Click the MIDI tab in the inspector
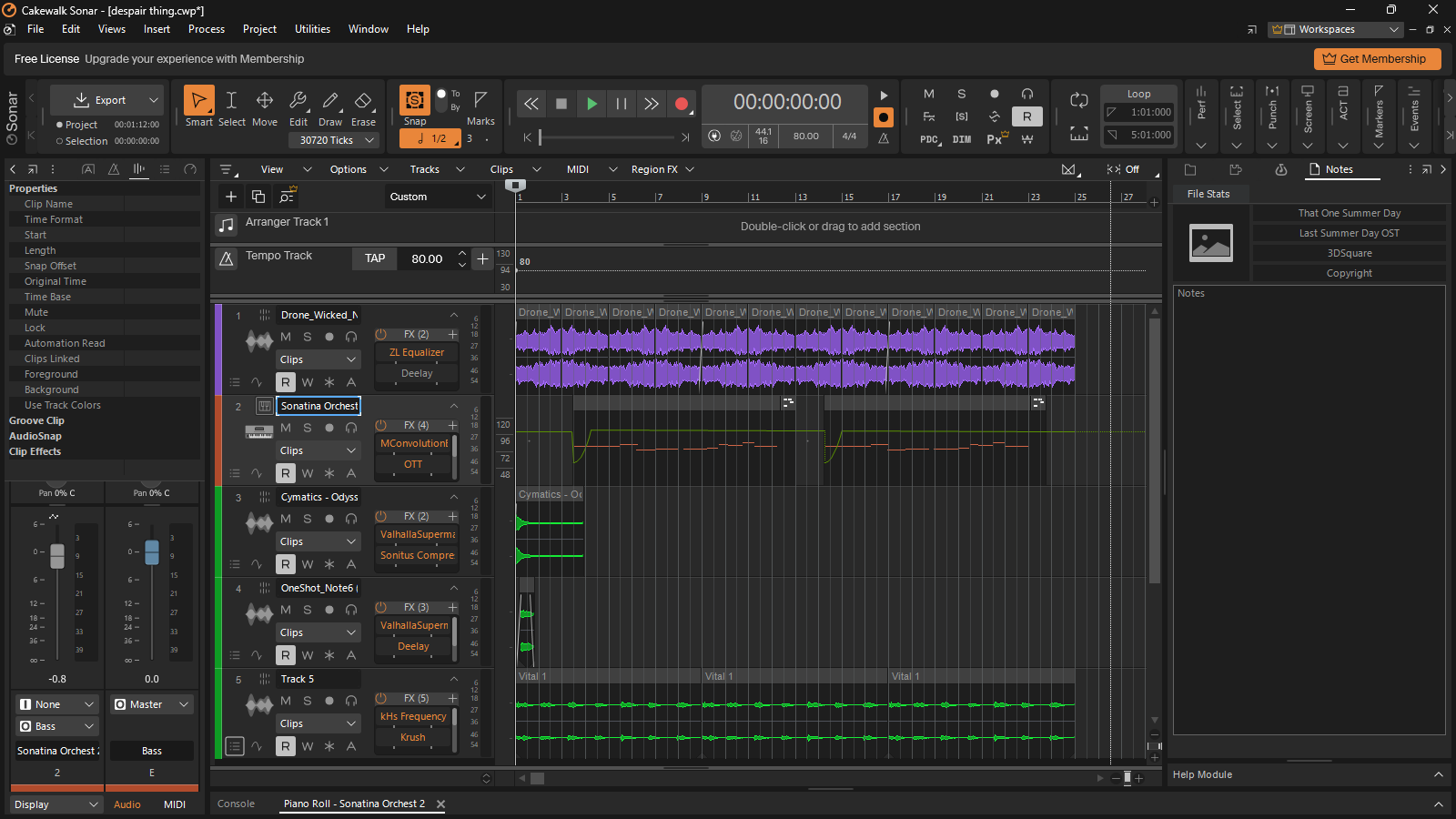 coord(175,804)
